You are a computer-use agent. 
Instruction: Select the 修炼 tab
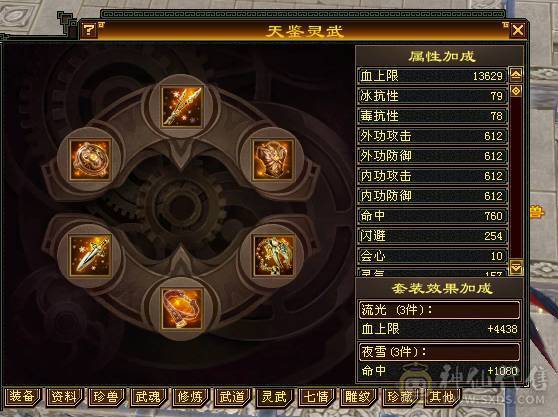(190, 397)
